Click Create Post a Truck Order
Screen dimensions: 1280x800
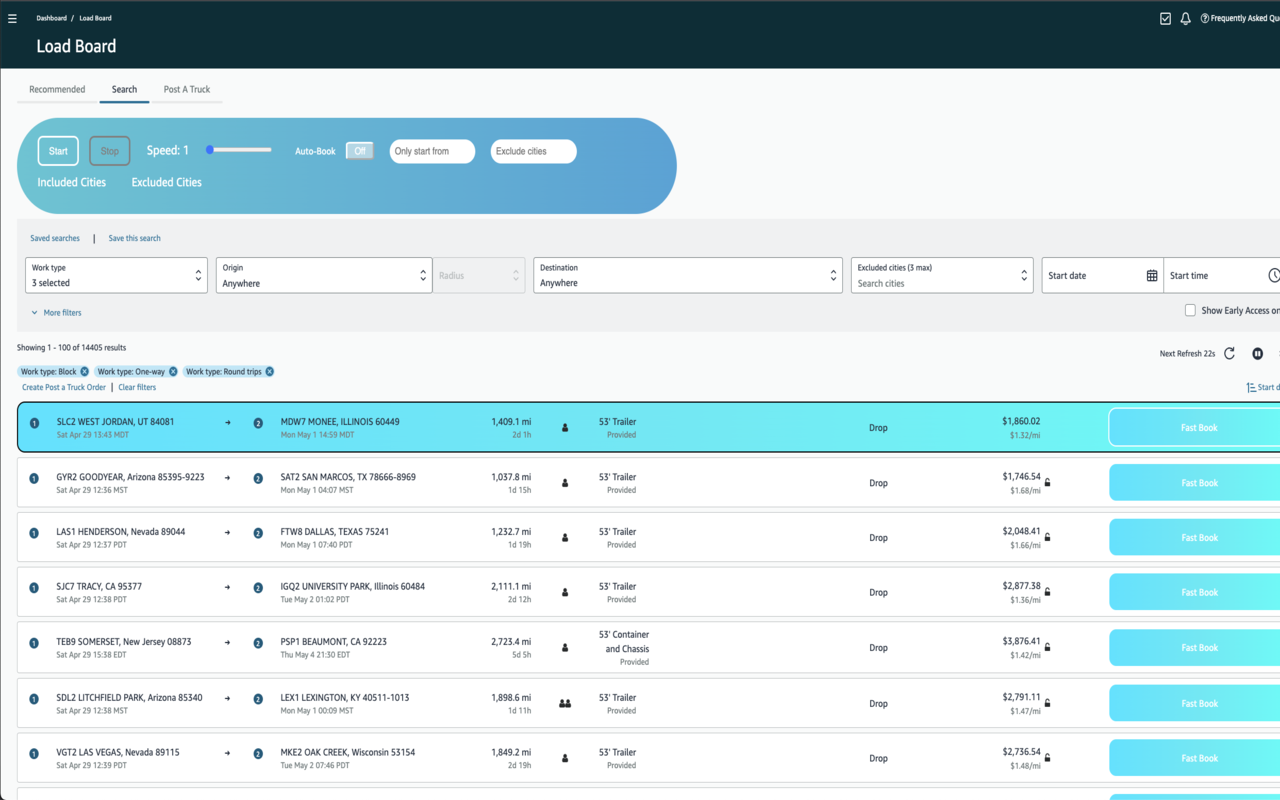pyautogui.click(x=64, y=387)
